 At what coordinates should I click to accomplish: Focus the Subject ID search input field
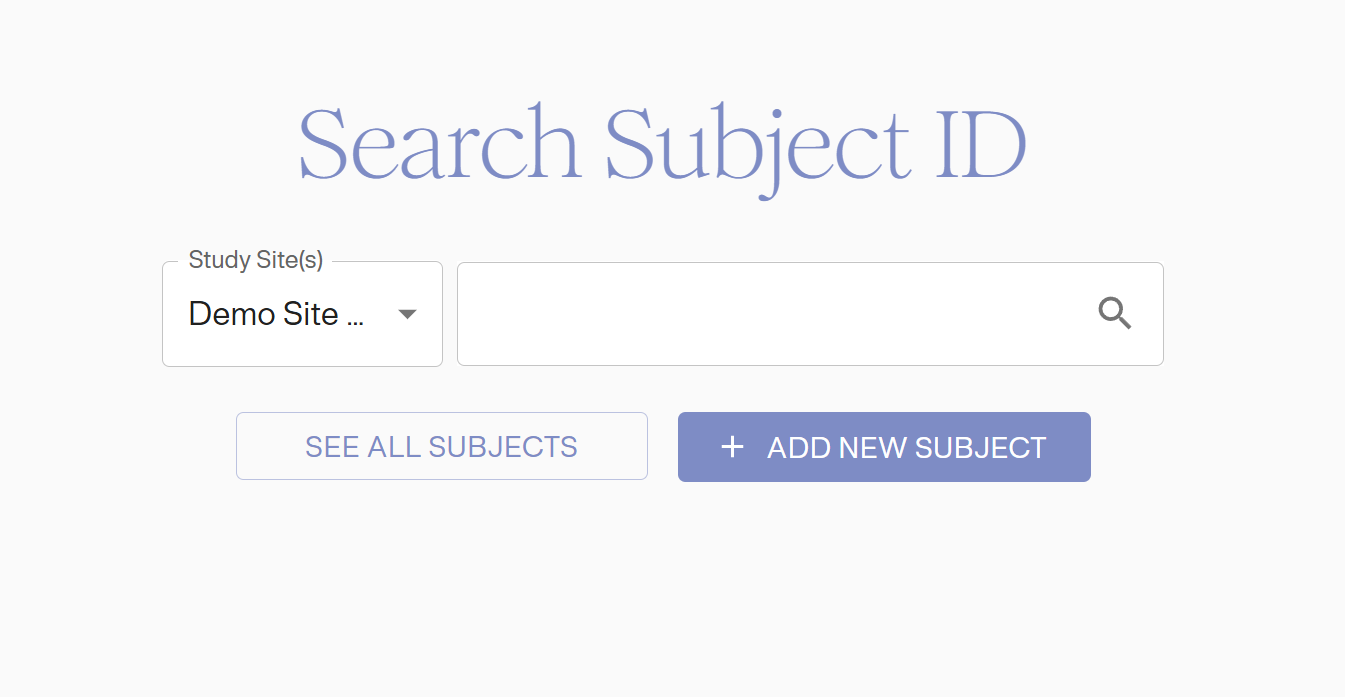coord(770,314)
